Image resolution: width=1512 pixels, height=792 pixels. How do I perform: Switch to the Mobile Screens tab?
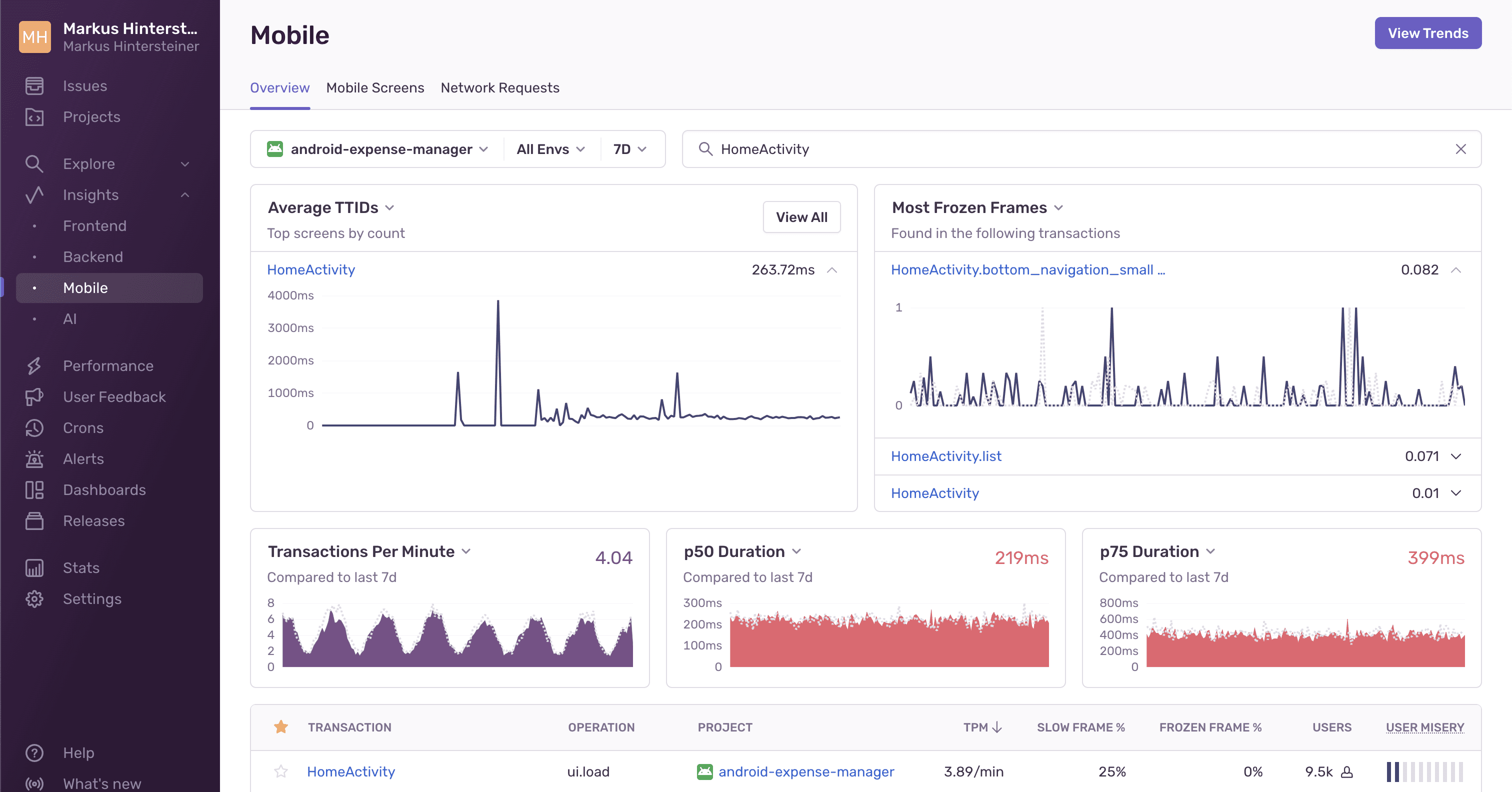click(x=375, y=87)
